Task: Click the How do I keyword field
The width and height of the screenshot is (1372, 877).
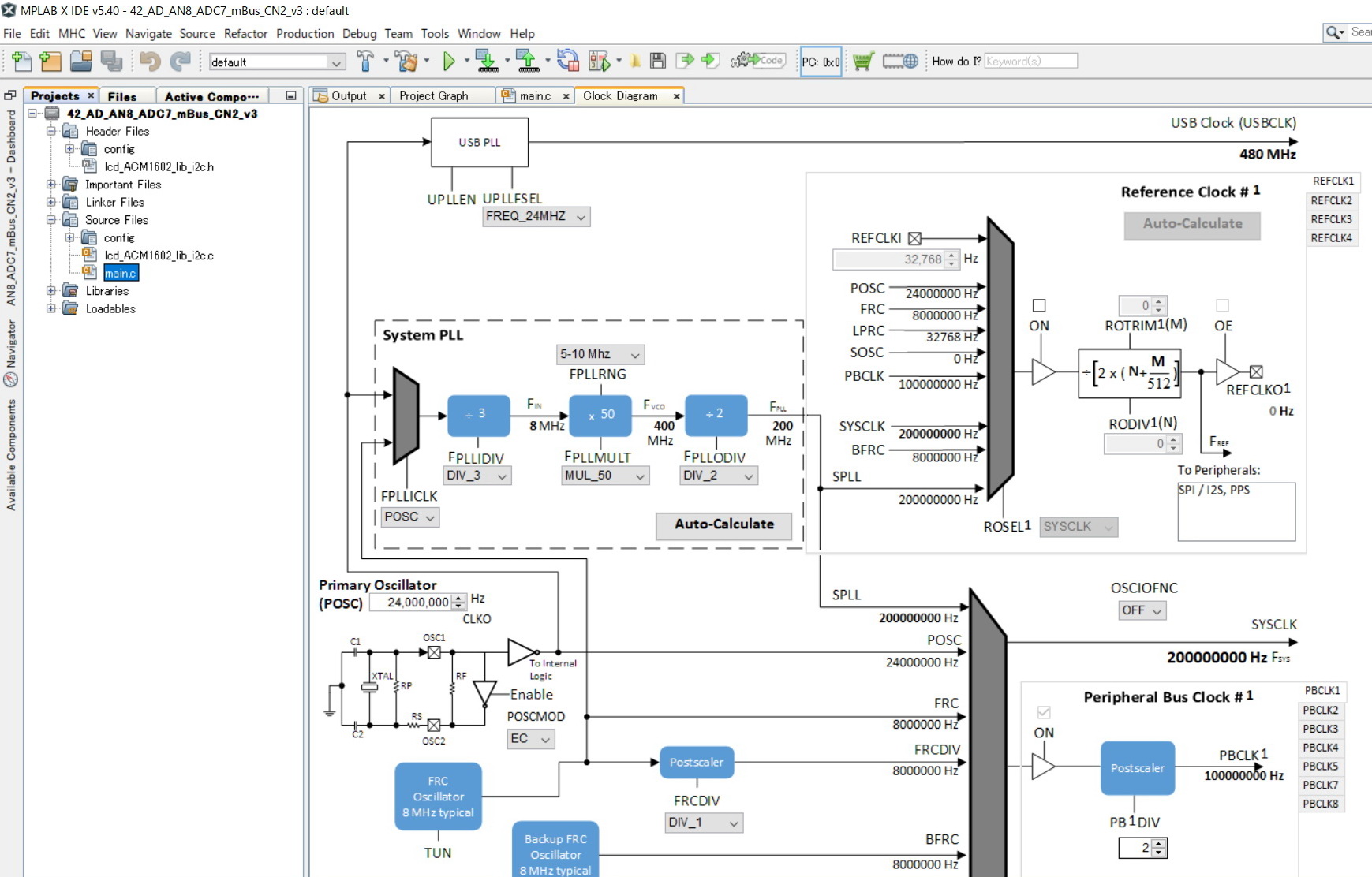Action: 1030,61
